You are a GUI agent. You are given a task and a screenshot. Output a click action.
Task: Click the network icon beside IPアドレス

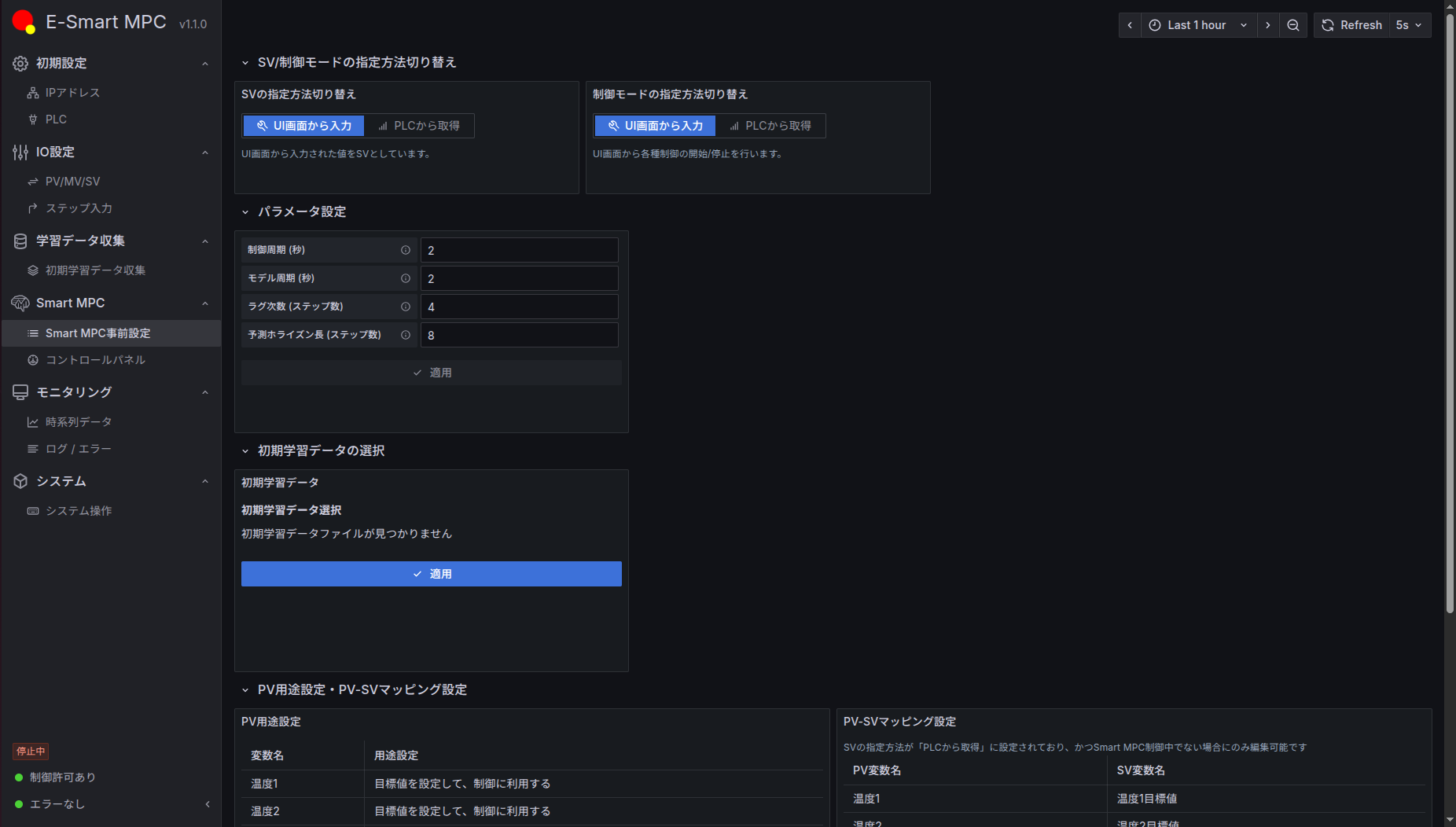click(x=33, y=93)
